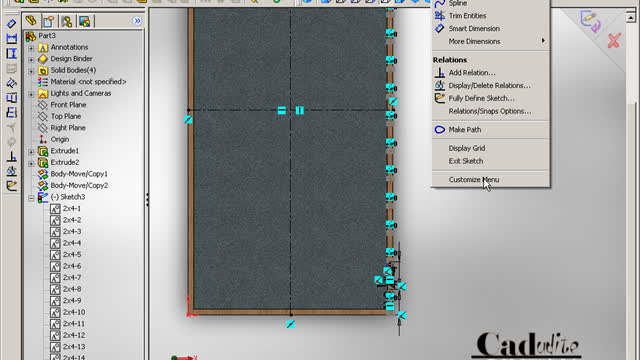The image size is (640, 360).
Task: Select (-) Sketch3 in the tree
Action: pyautogui.click(x=68, y=197)
